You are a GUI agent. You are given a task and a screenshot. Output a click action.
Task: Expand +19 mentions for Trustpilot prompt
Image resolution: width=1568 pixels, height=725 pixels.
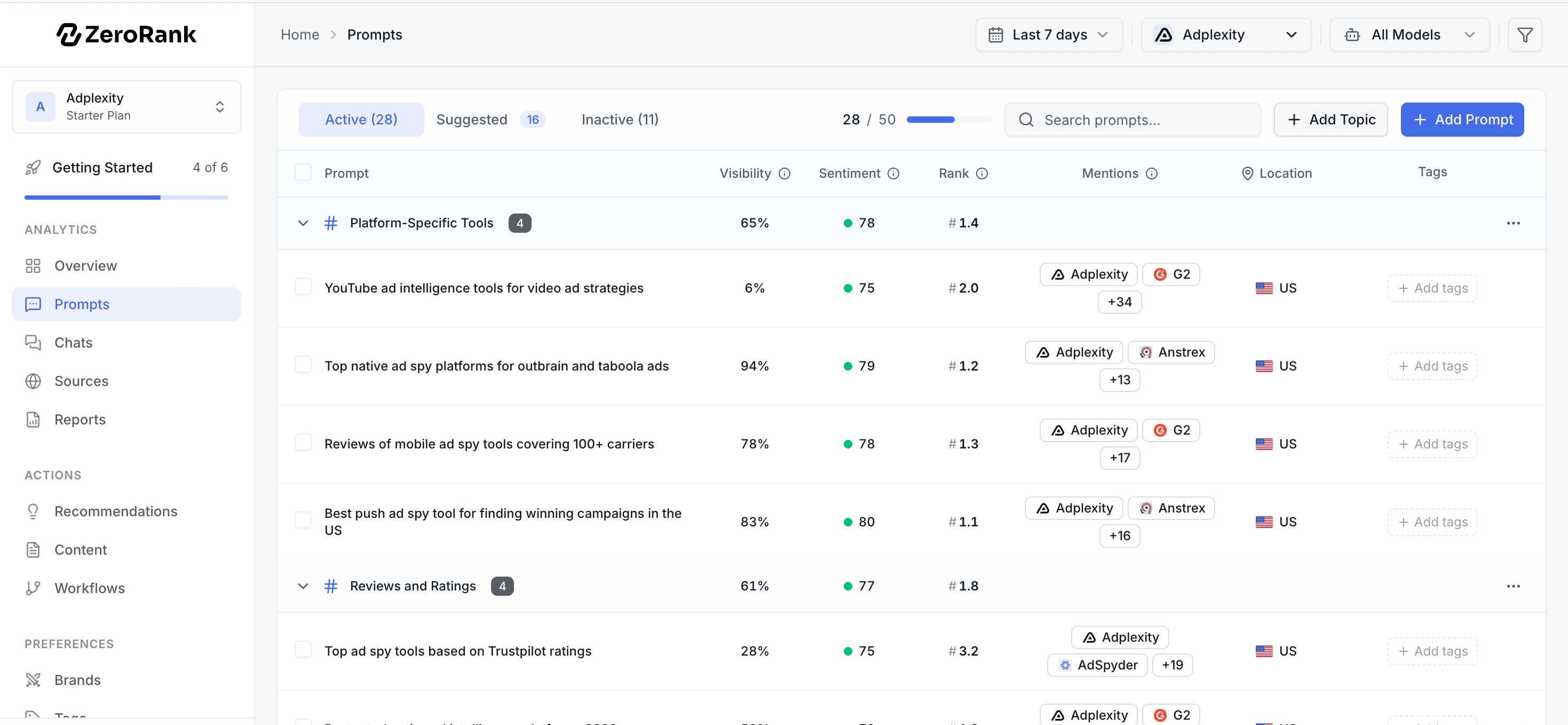point(1173,665)
